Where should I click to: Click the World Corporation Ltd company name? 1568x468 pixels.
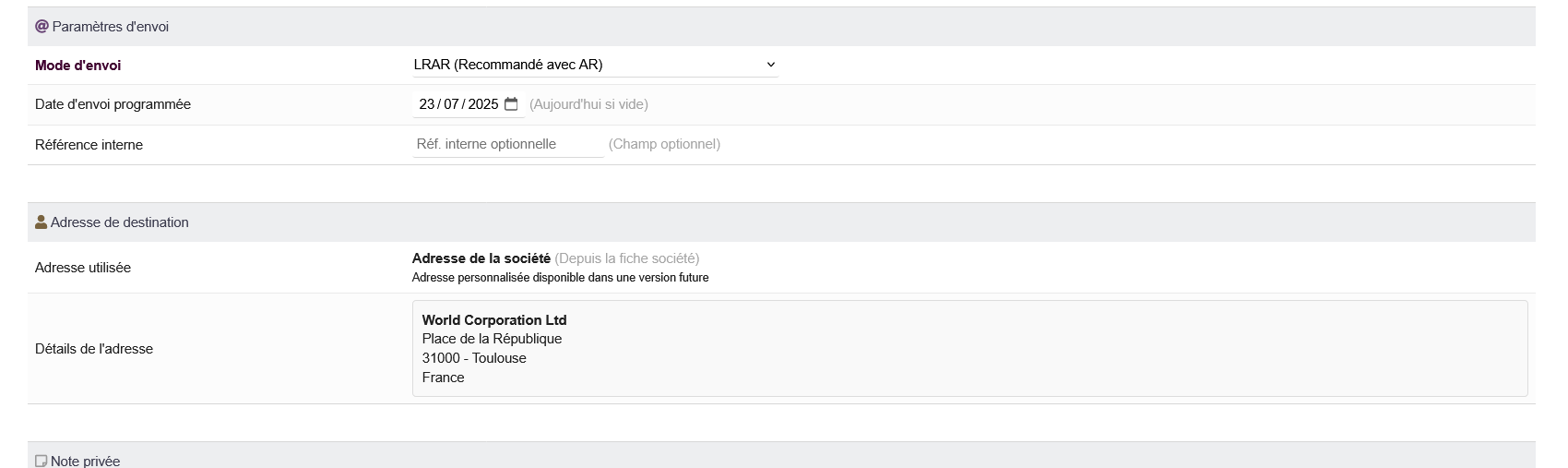tap(494, 320)
